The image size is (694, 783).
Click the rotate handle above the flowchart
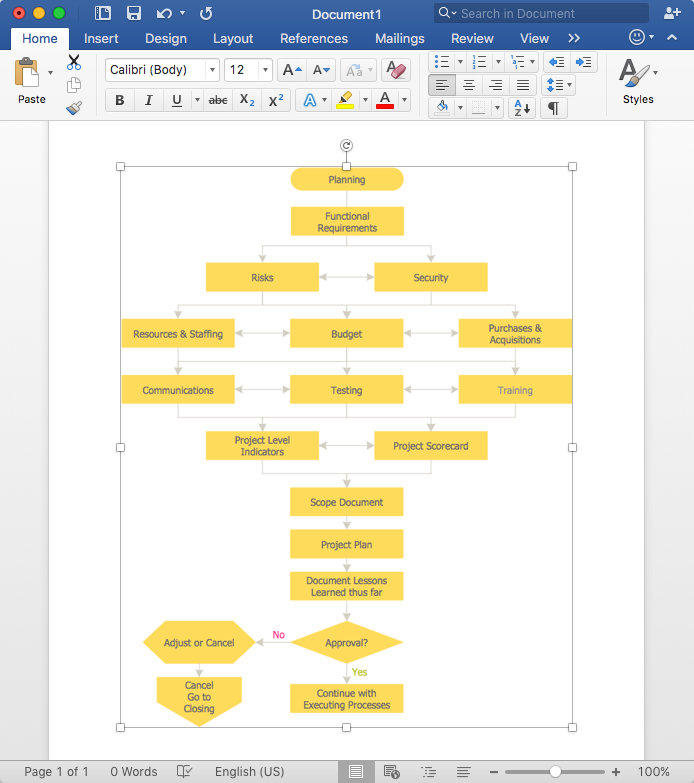[x=347, y=145]
